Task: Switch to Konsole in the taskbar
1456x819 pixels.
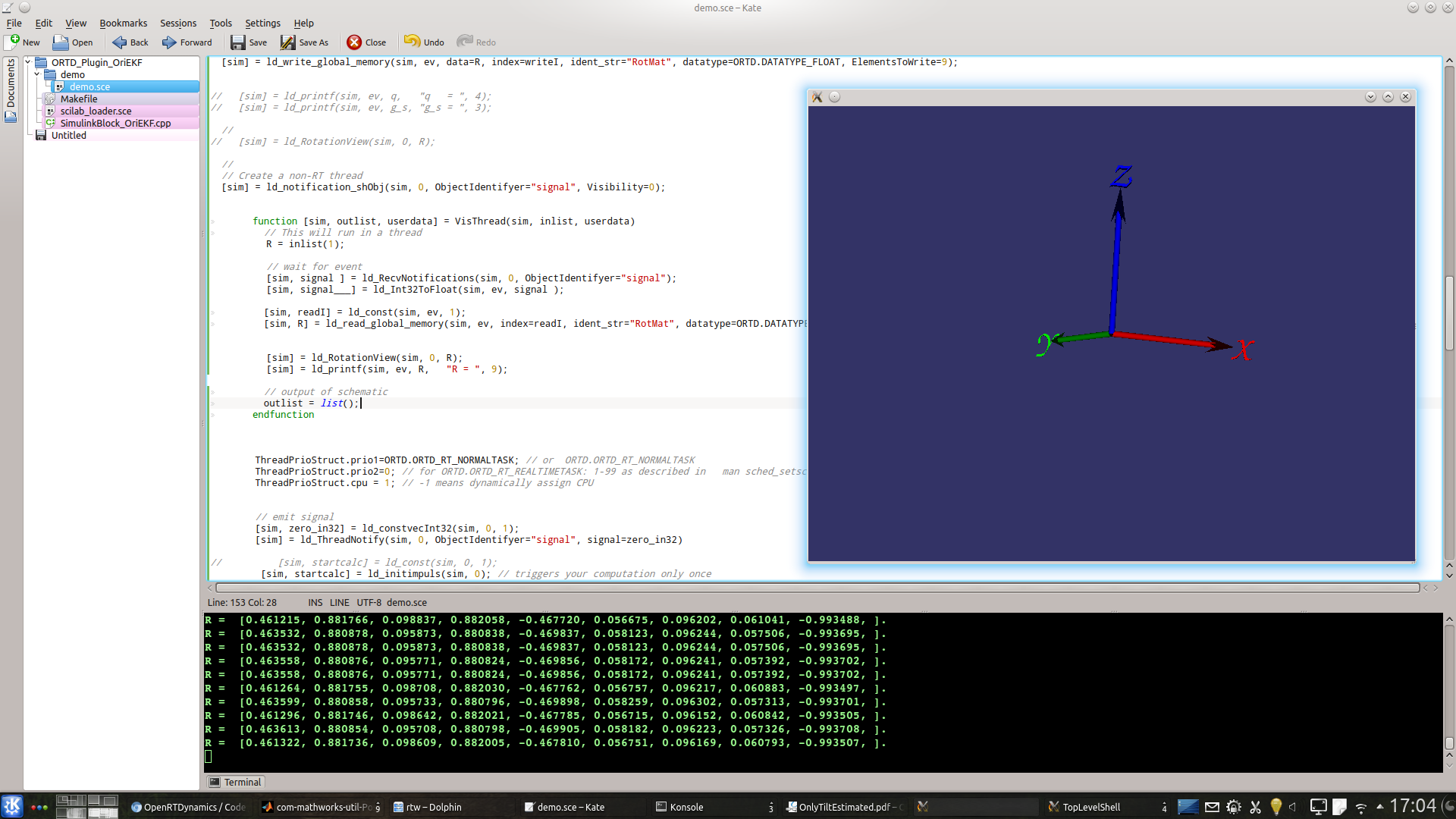Action: [686, 807]
